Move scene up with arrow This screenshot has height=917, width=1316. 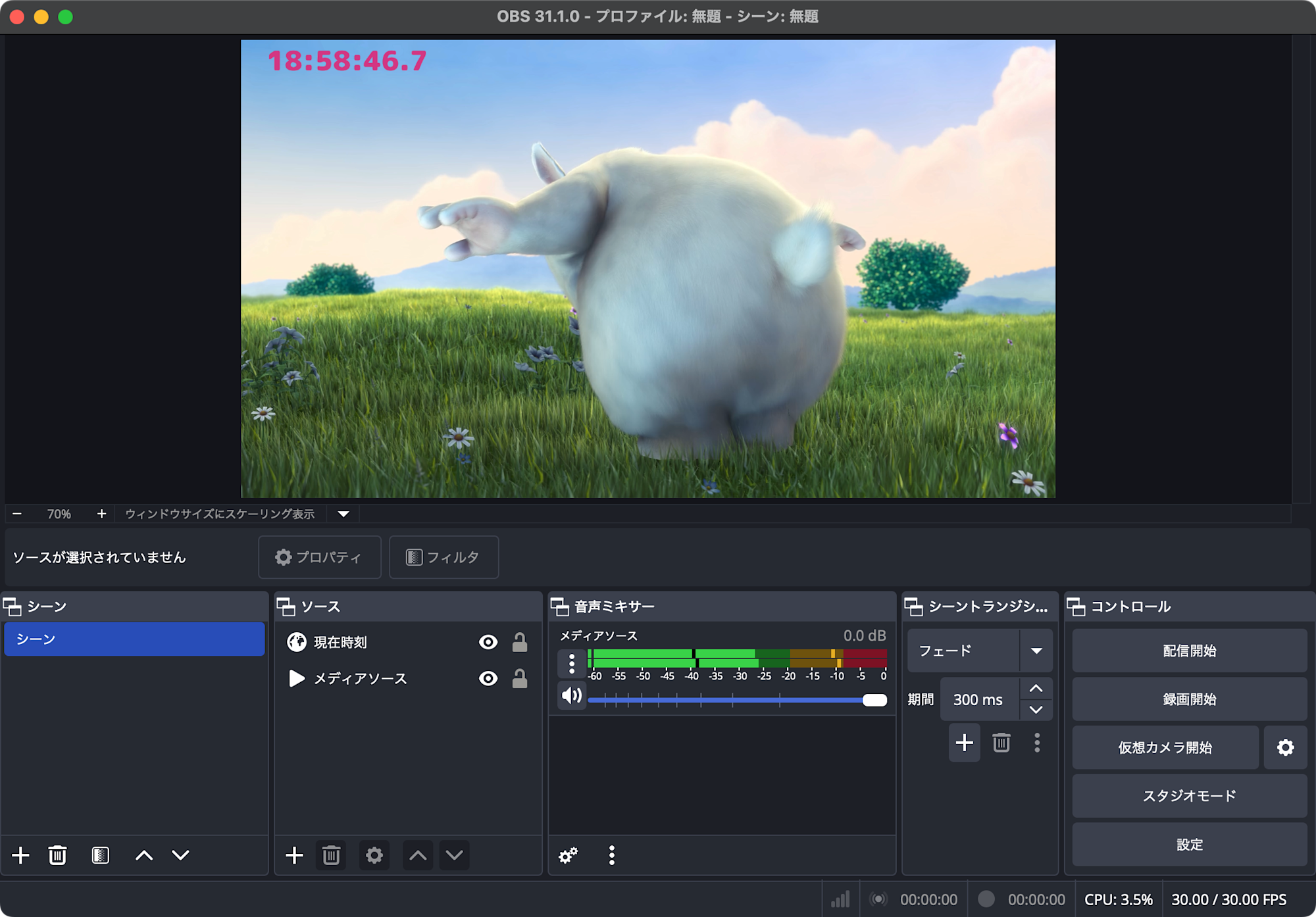[144, 855]
